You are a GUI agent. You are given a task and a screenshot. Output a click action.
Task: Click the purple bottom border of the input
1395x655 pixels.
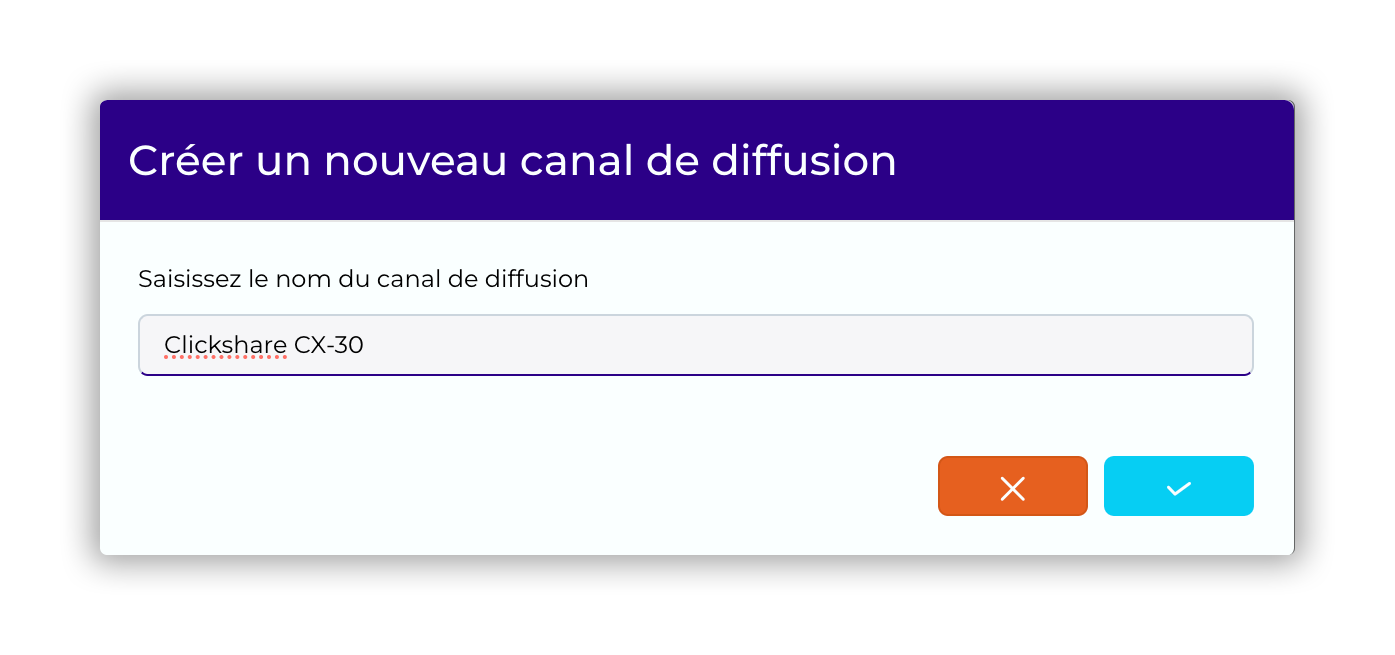click(694, 374)
